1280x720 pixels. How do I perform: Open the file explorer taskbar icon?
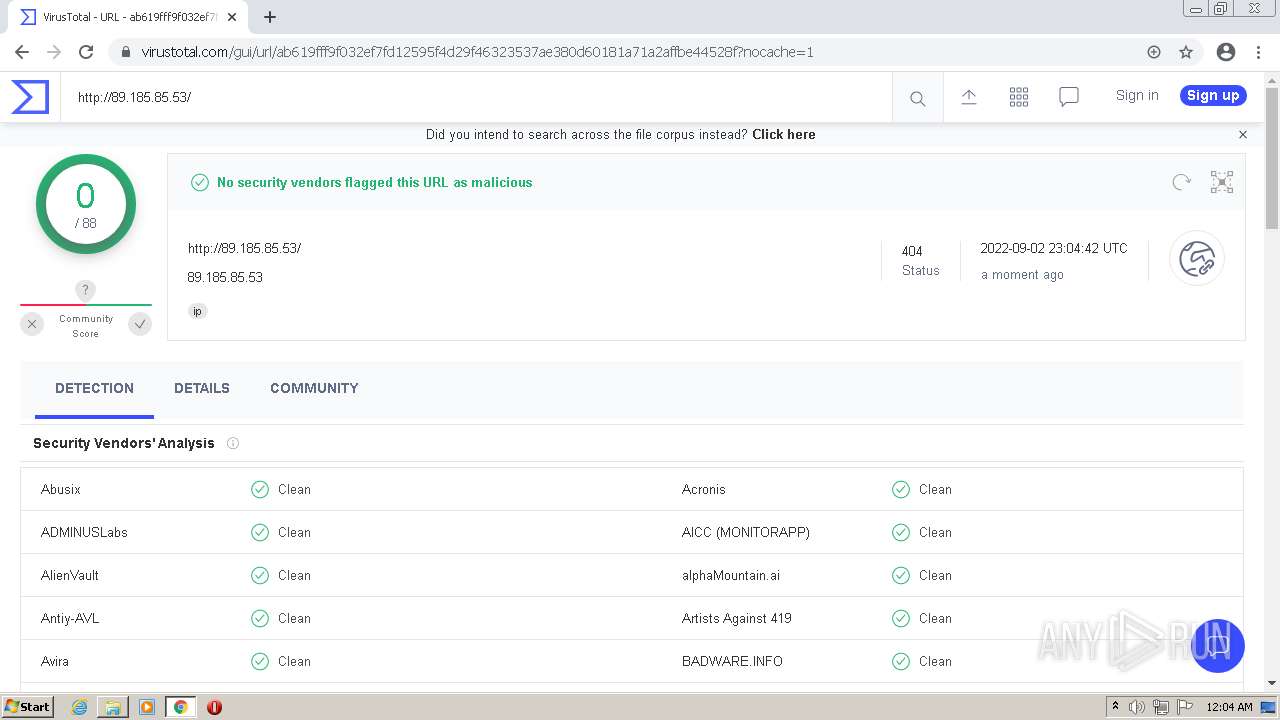[113, 707]
